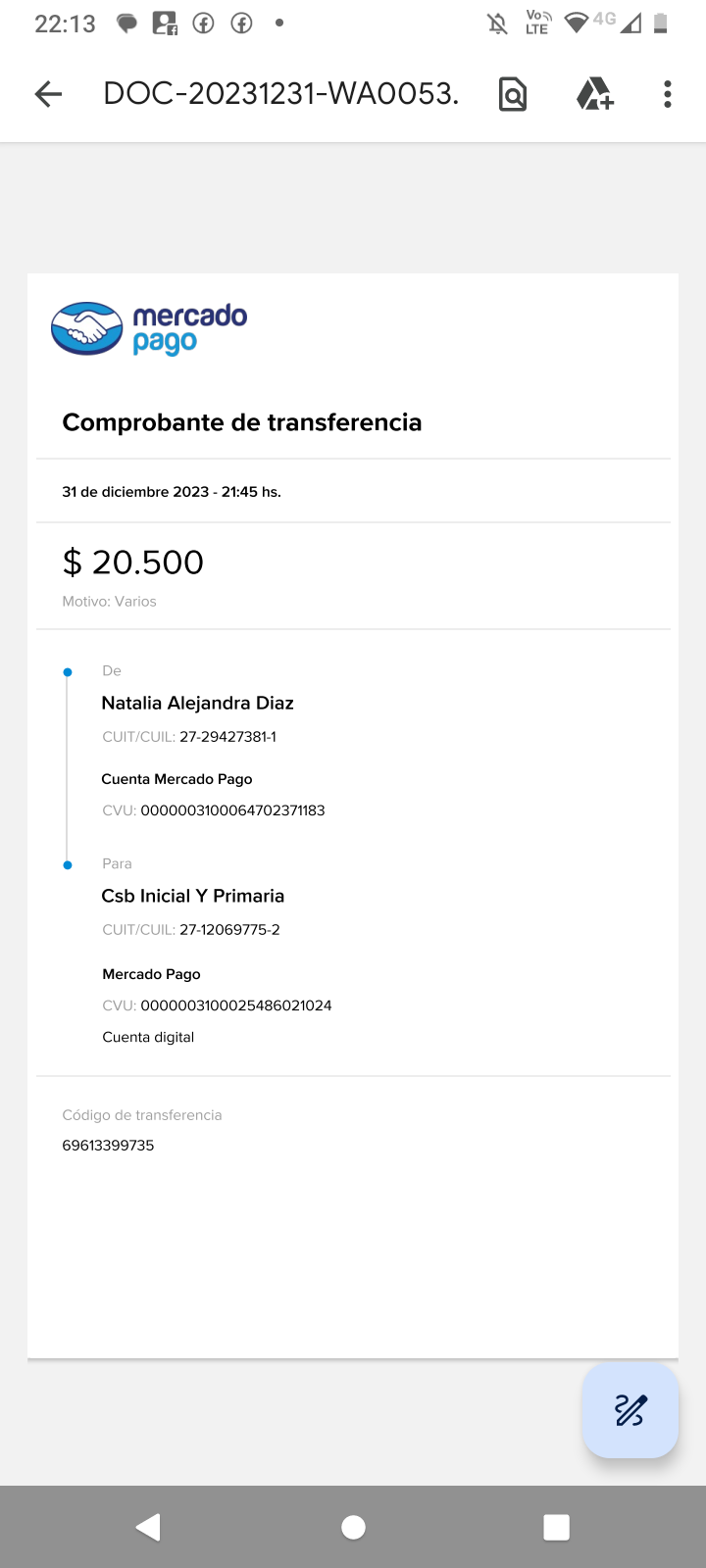The image size is (706, 1568).
Task: Open the three-dot overflow menu
Action: click(668, 94)
